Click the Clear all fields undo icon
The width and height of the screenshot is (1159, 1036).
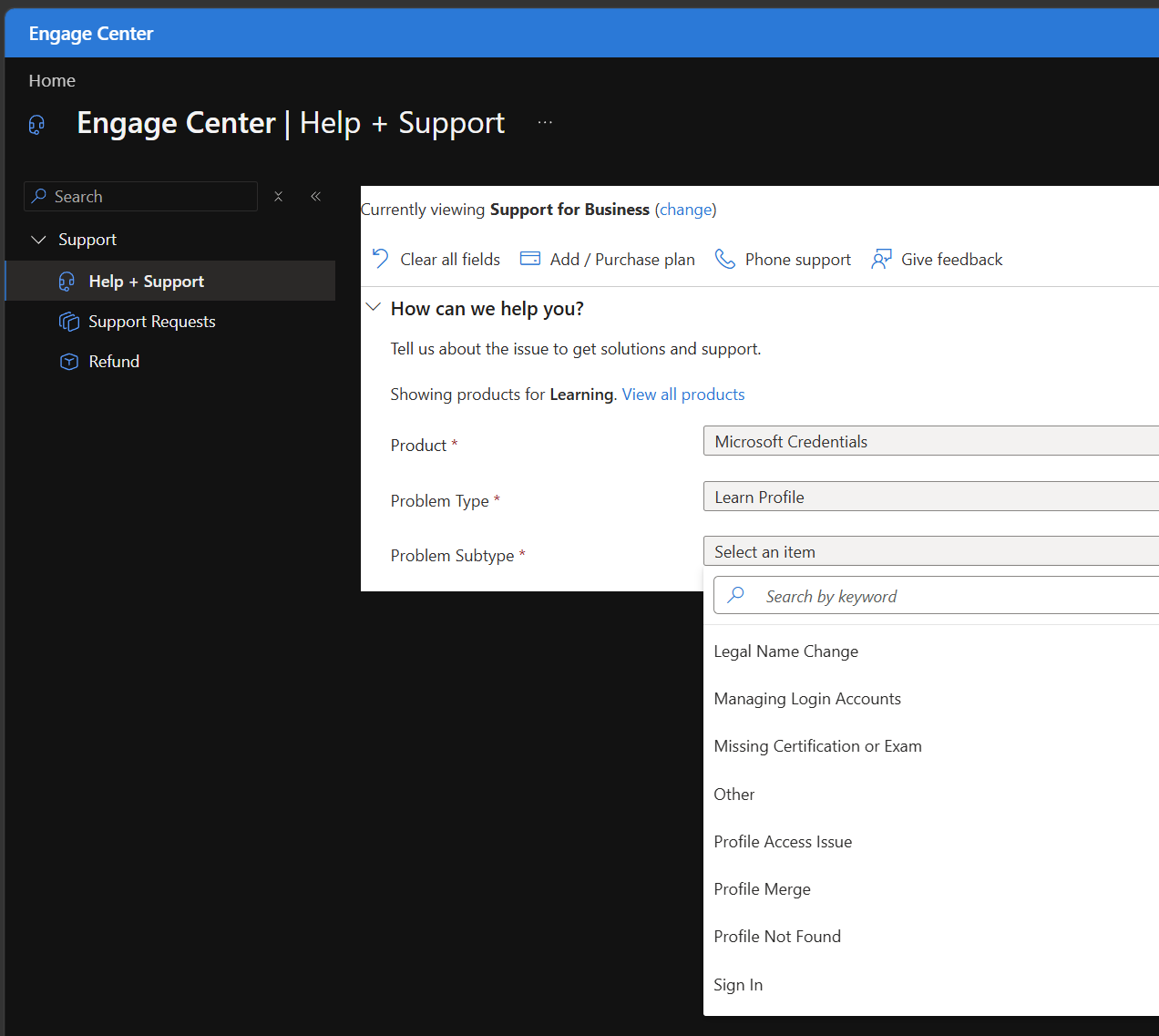(381, 259)
